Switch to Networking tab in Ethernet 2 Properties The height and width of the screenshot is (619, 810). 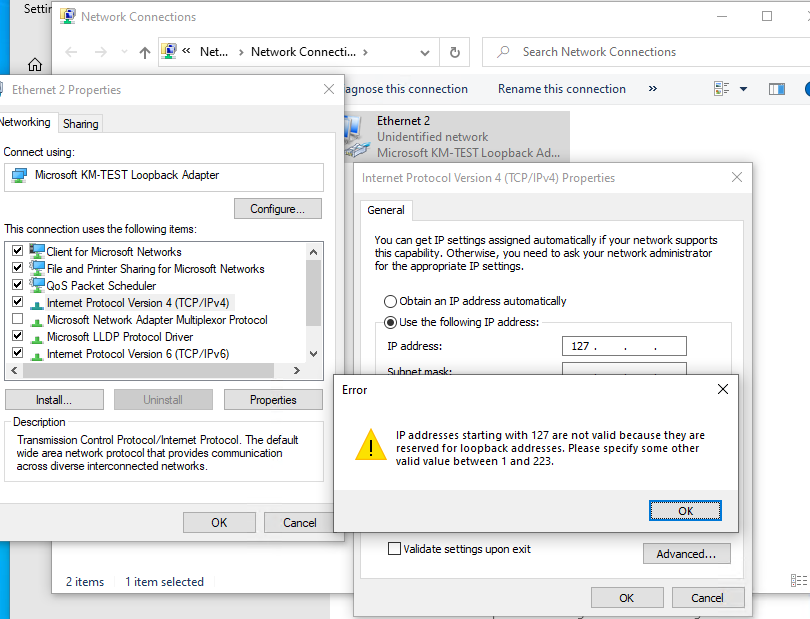[x=25, y=122]
